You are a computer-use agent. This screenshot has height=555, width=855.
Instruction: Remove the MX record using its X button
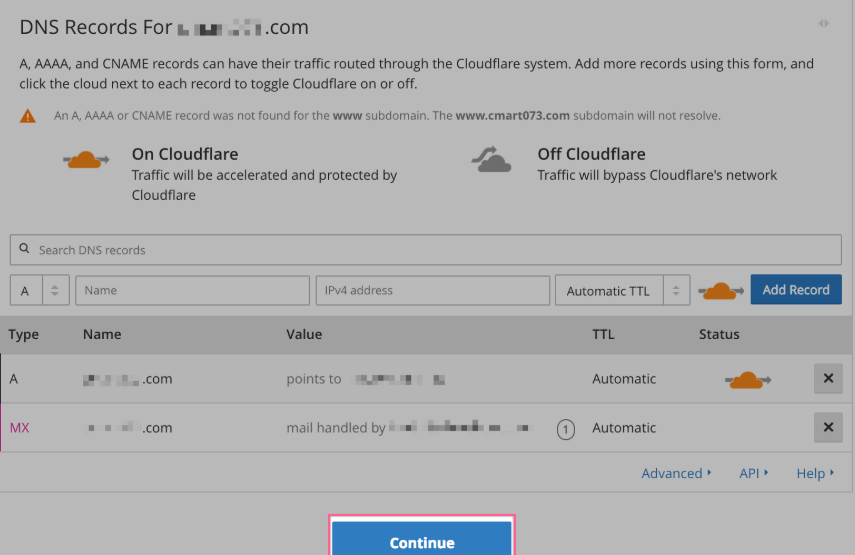click(x=827, y=428)
